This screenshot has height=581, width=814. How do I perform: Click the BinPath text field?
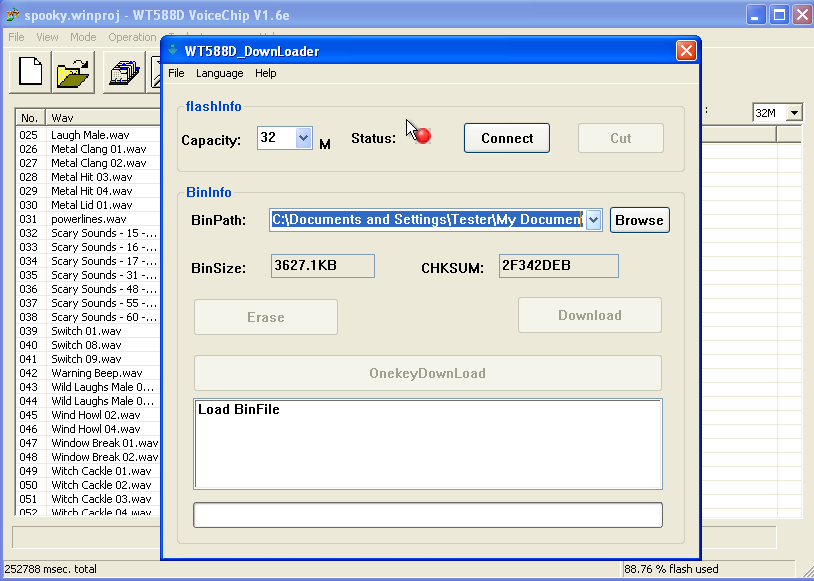[426, 220]
